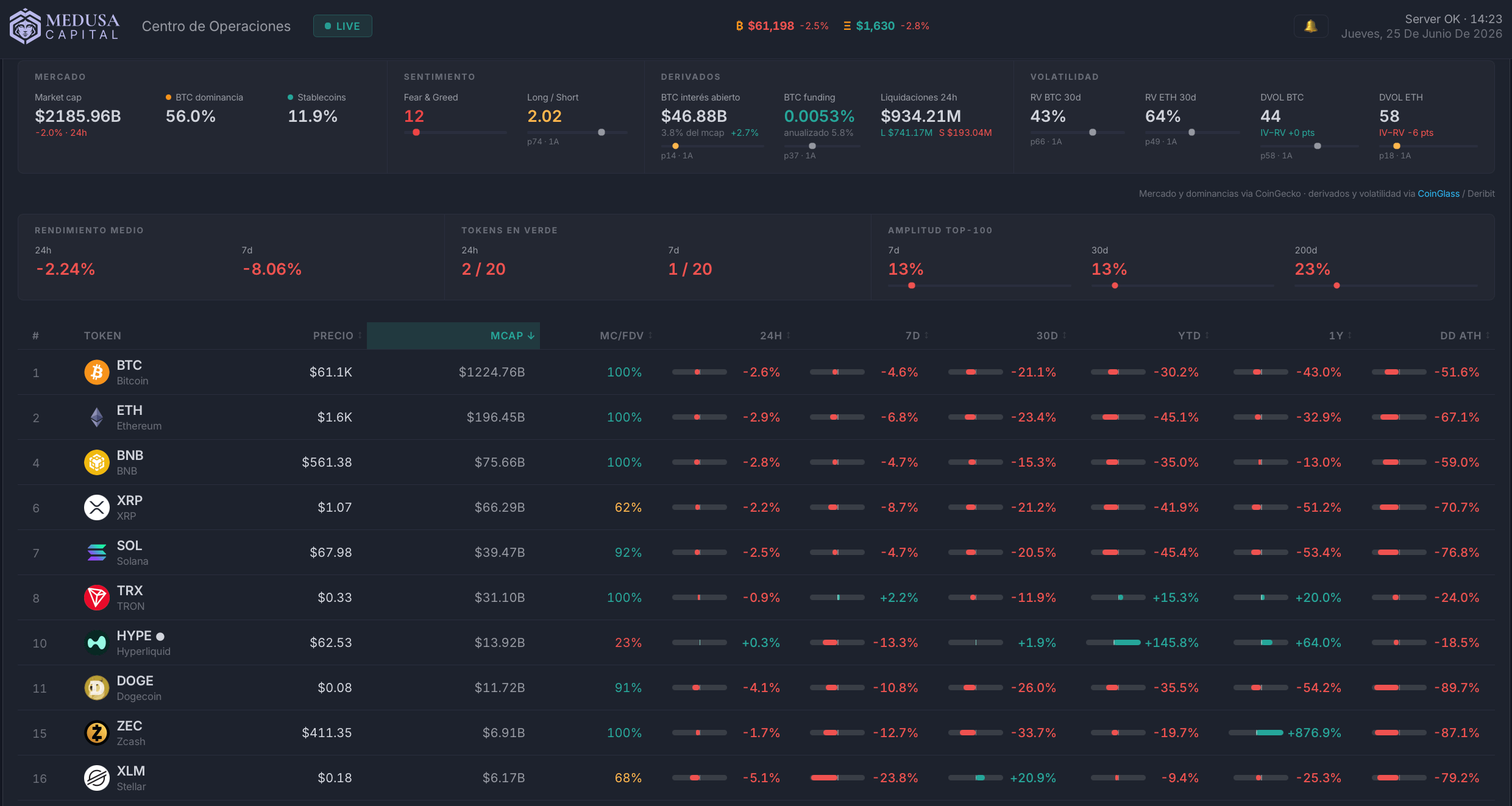The image size is (1512, 806).
Task: Click the BNB token icon
Action: coord(97,462)
